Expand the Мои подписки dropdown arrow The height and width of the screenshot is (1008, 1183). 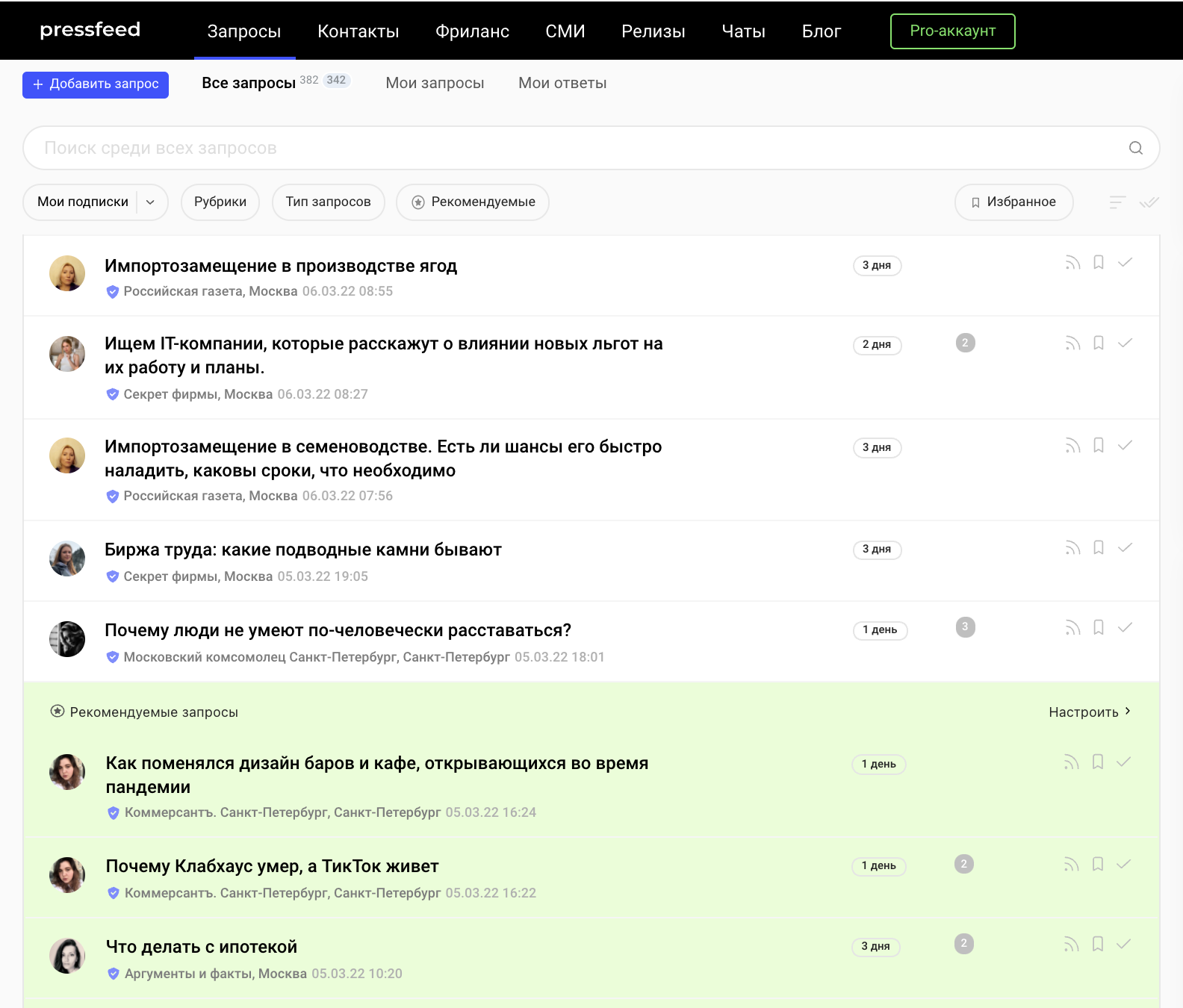pos(150,202)
